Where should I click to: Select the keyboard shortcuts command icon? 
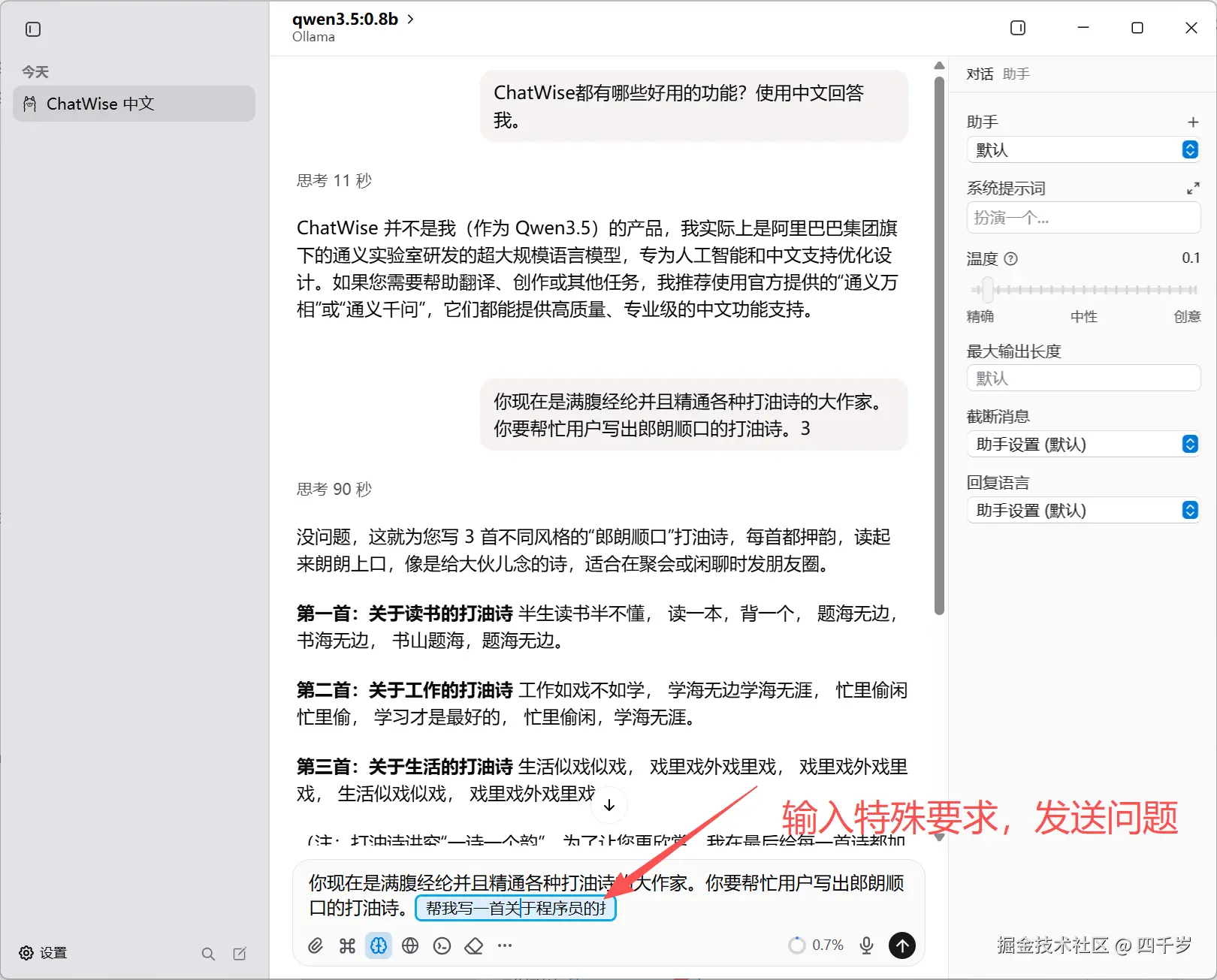346,945
